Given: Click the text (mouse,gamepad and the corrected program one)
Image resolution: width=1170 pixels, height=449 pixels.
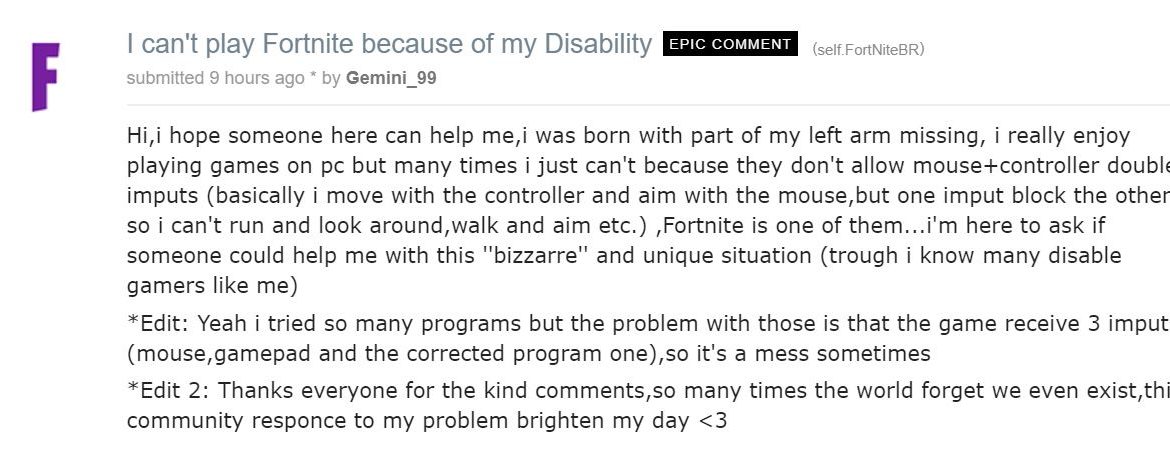Looking at the screenshot, I should tap(395, 353).
